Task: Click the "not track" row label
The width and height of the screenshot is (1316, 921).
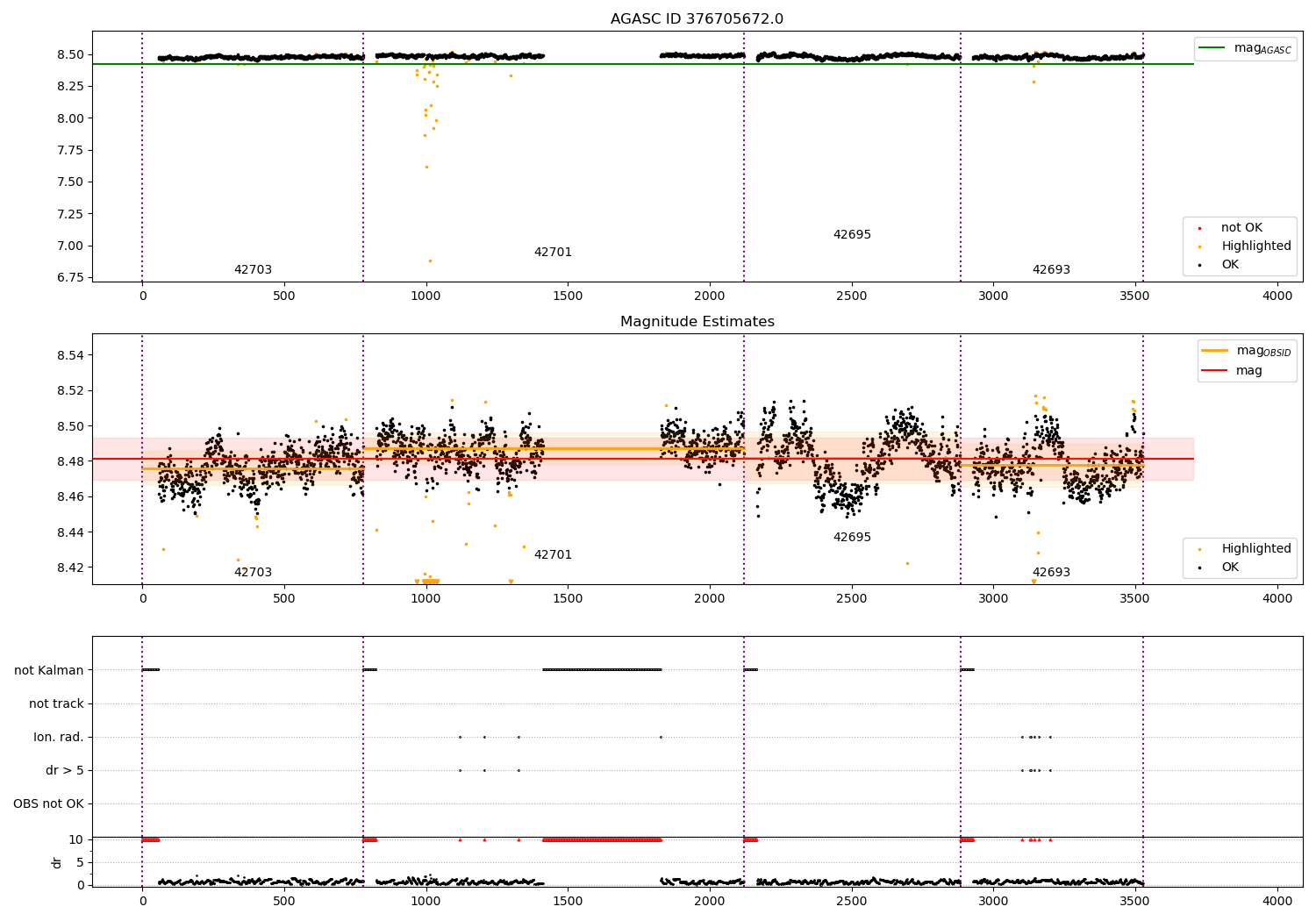Action: click(x=56, y=704)
